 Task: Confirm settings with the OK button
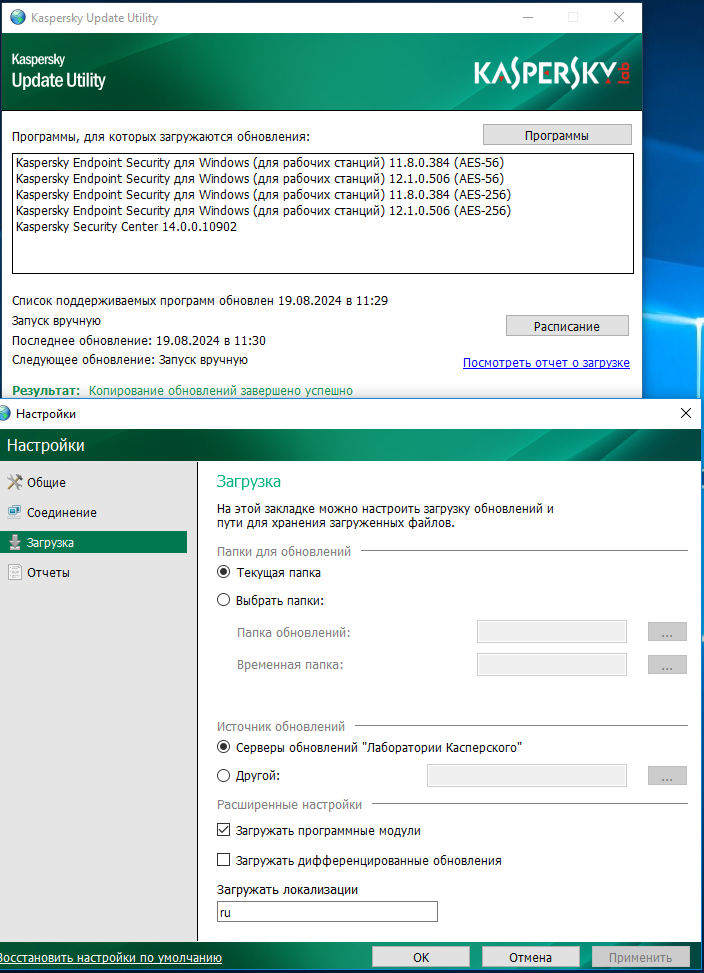tap(421, 957)
